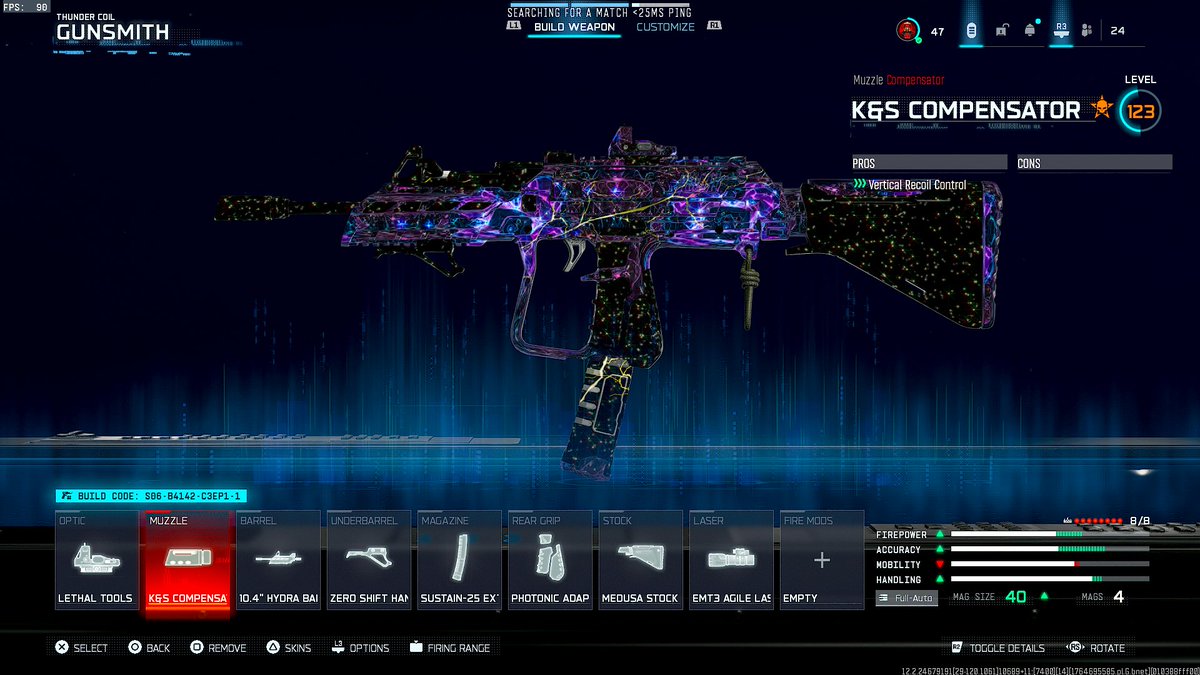The width and height of the screenshot is (1200, 675).
Task: Click the R1 bumper tab icon
Action: point(715,27)
